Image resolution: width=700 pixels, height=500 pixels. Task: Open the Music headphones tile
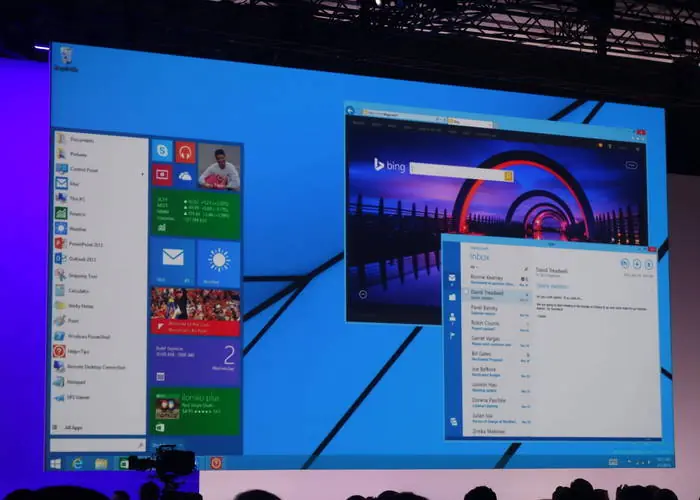click(x=185, y=152)
